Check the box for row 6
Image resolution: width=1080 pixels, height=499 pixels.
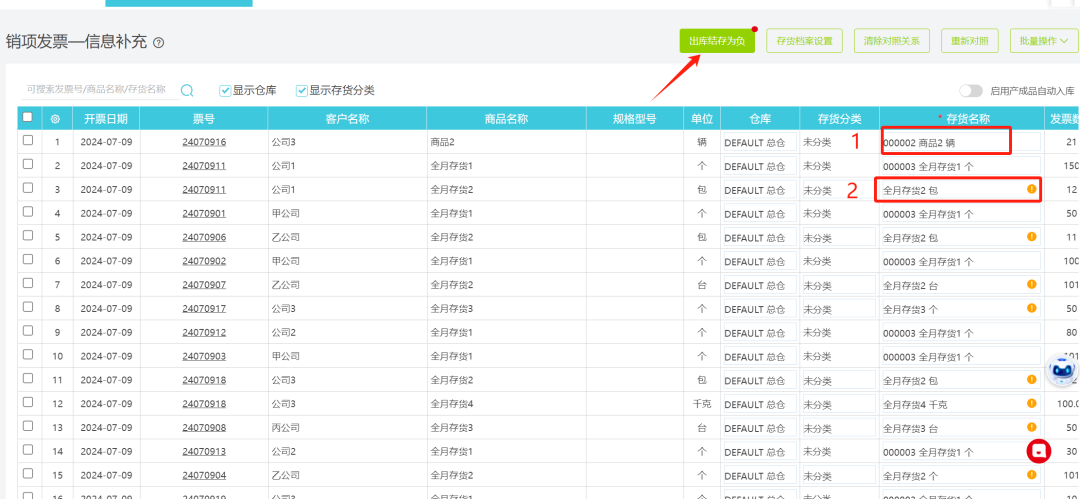pos(28,259)
